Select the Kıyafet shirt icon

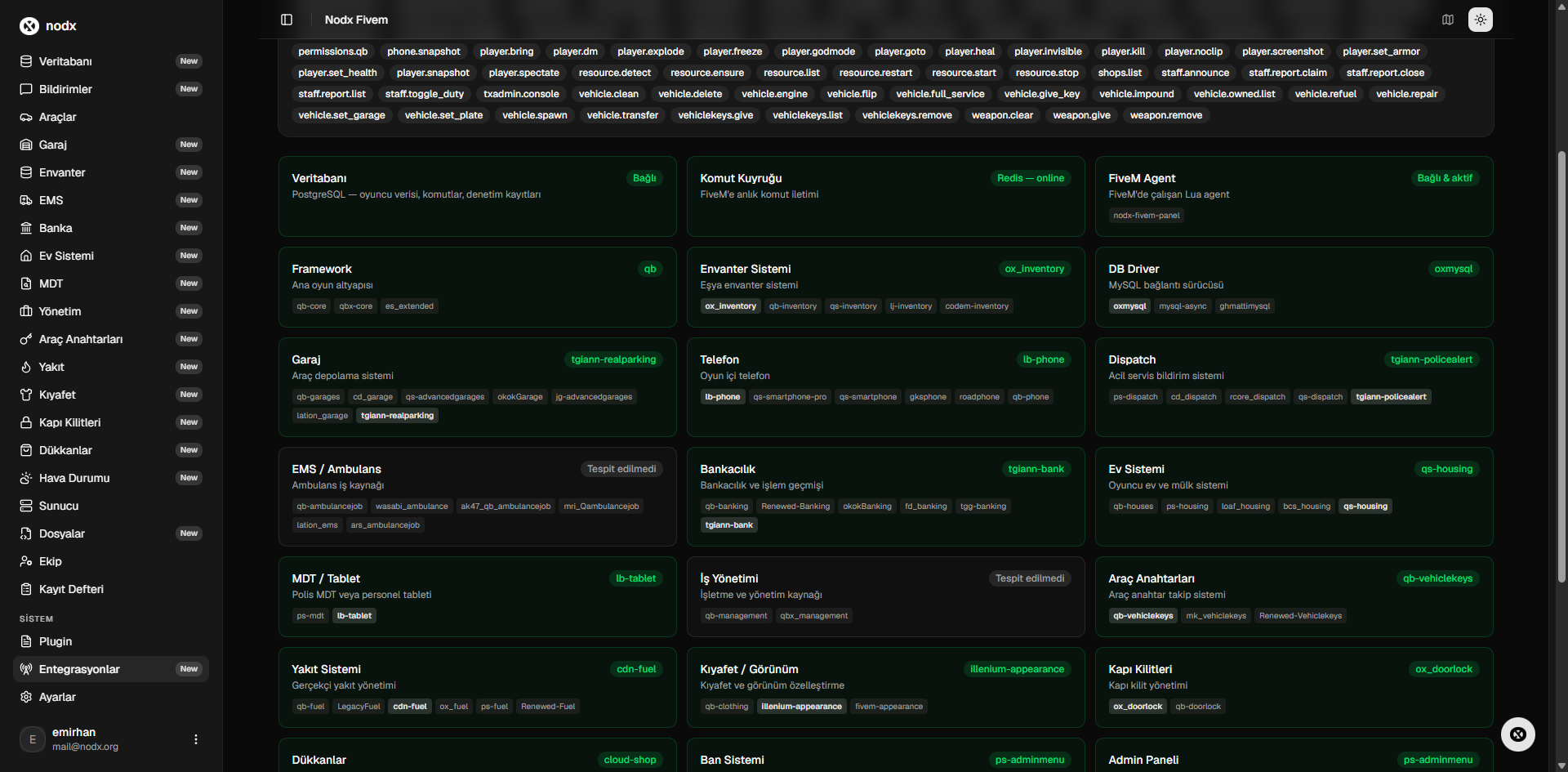26,395
